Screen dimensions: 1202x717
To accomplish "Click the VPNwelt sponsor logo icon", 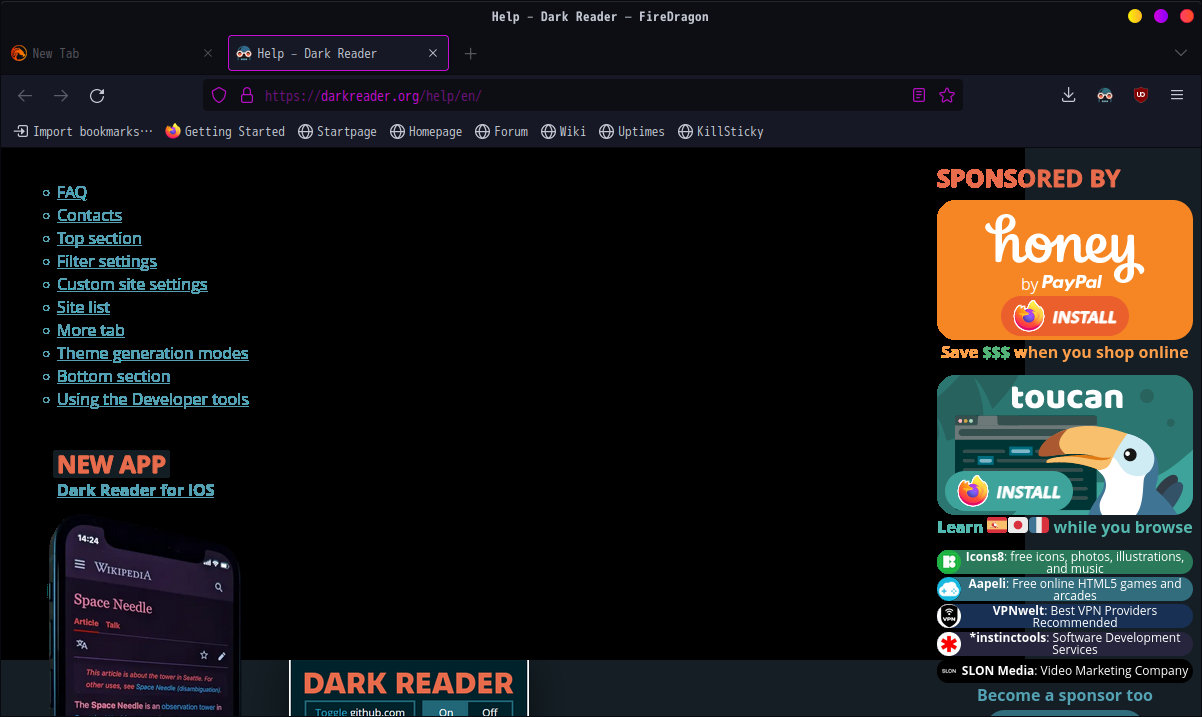I will pos(948,616).
